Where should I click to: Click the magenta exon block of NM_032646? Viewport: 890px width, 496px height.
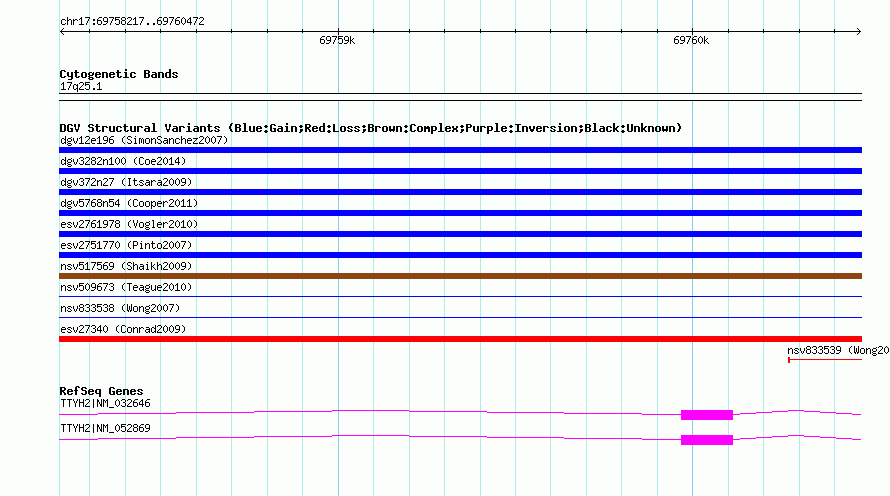pyautogui.click(x=707, y=415)
